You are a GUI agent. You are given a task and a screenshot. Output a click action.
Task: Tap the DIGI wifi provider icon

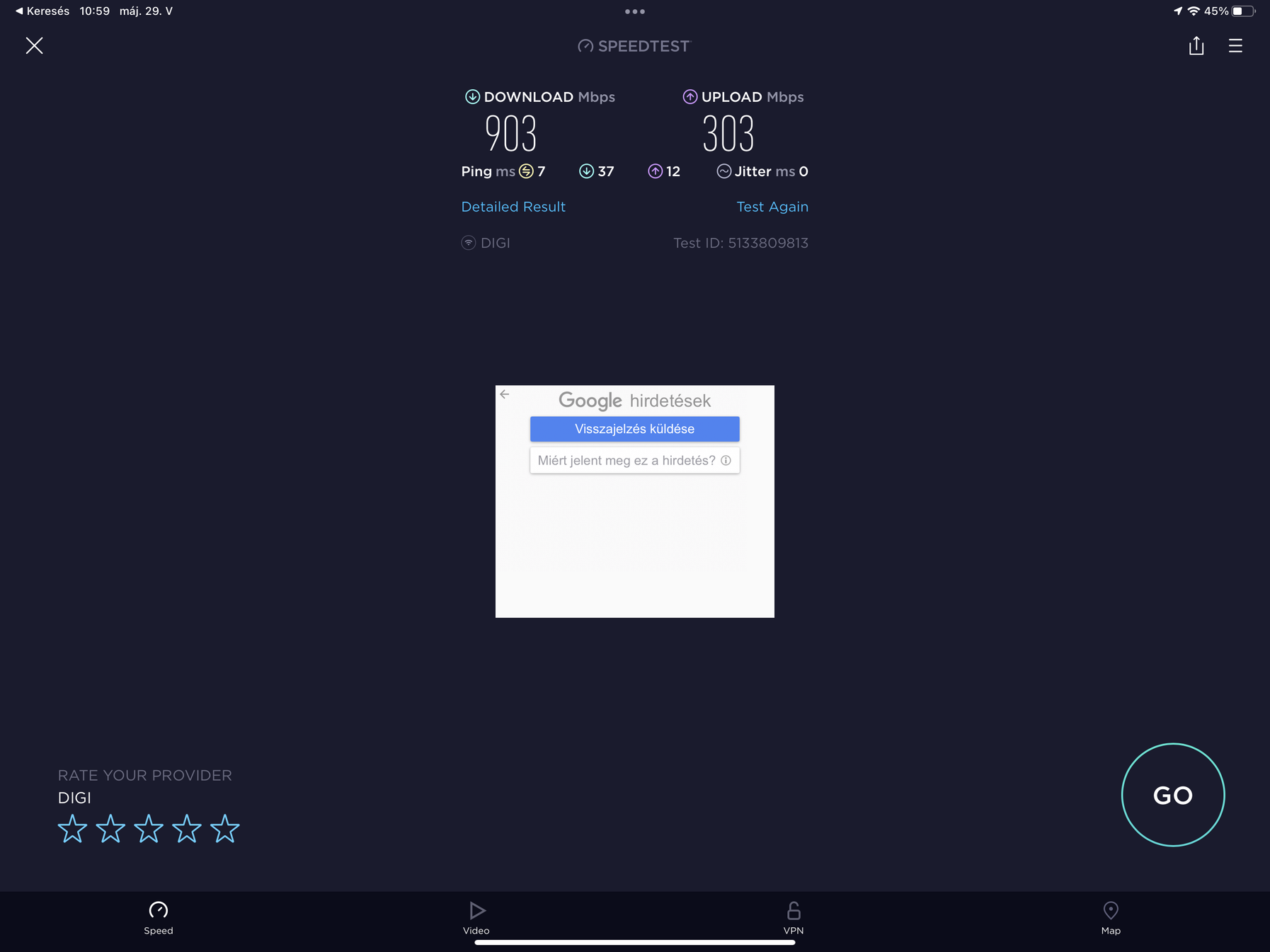(x=469, y=243)
